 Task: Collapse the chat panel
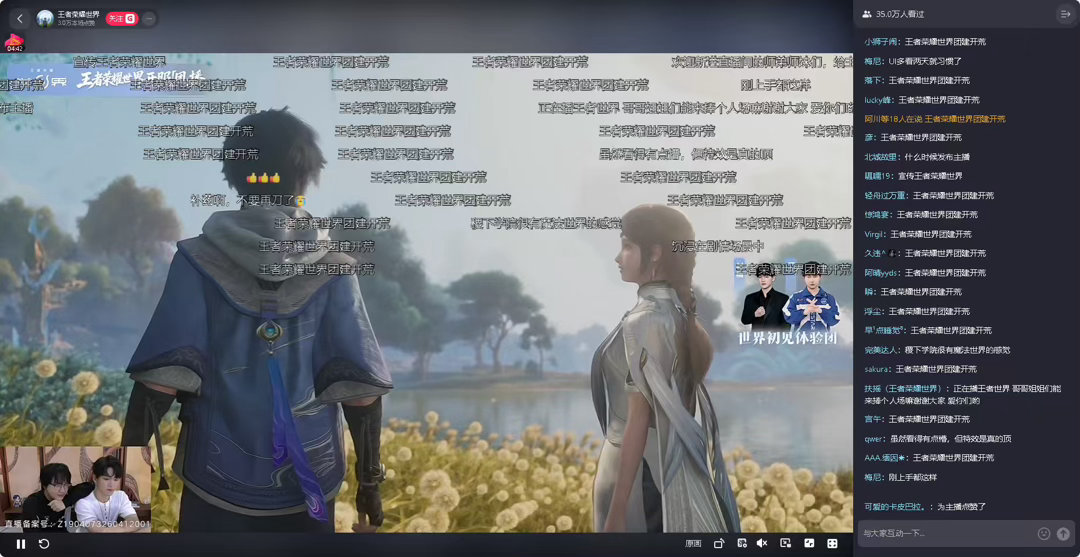coord(1065,14)
